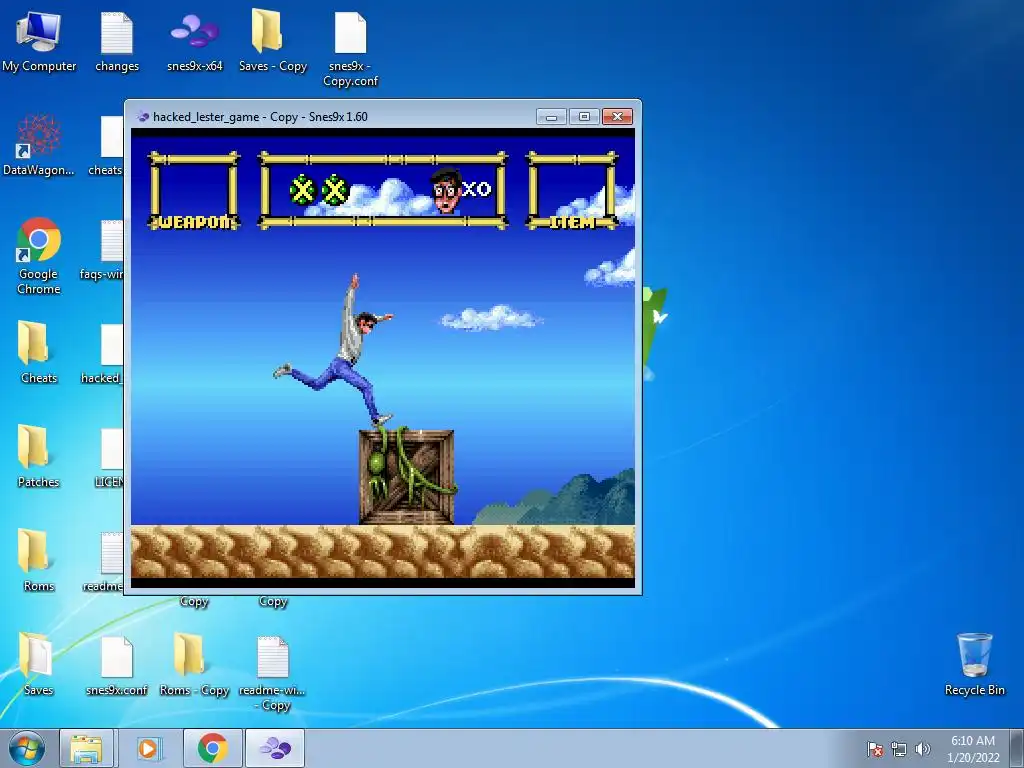Viewport: 1024px width, 768px height.
Task: Open the network tray icon
Action: pos(899,749)
